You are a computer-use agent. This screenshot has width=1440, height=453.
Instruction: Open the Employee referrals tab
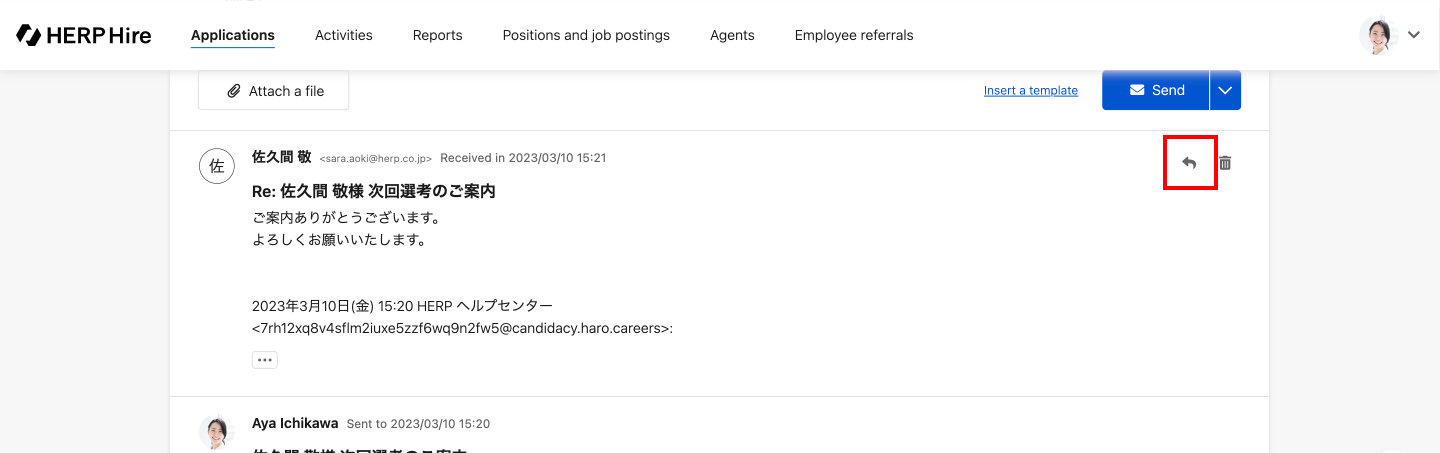(x=853, y=35)
